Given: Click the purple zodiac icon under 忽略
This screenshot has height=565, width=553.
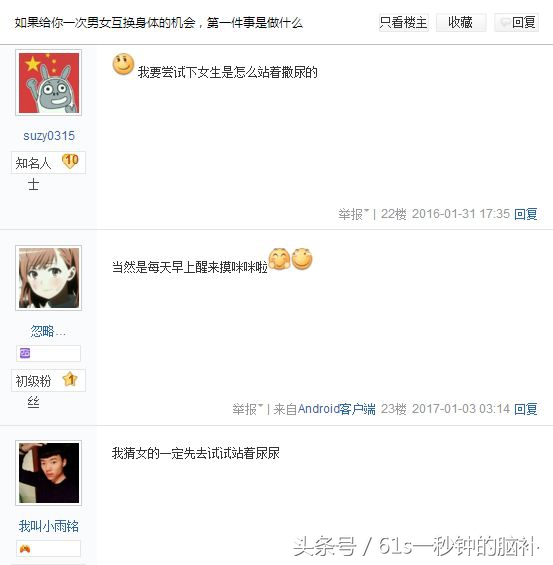Looking at the screenshot, I should tap(25, 353).
